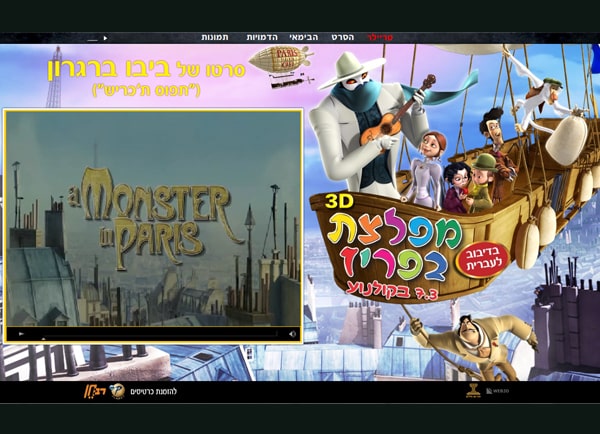
Task: Open the הסרט (the film) page
Action: (343, 38)
